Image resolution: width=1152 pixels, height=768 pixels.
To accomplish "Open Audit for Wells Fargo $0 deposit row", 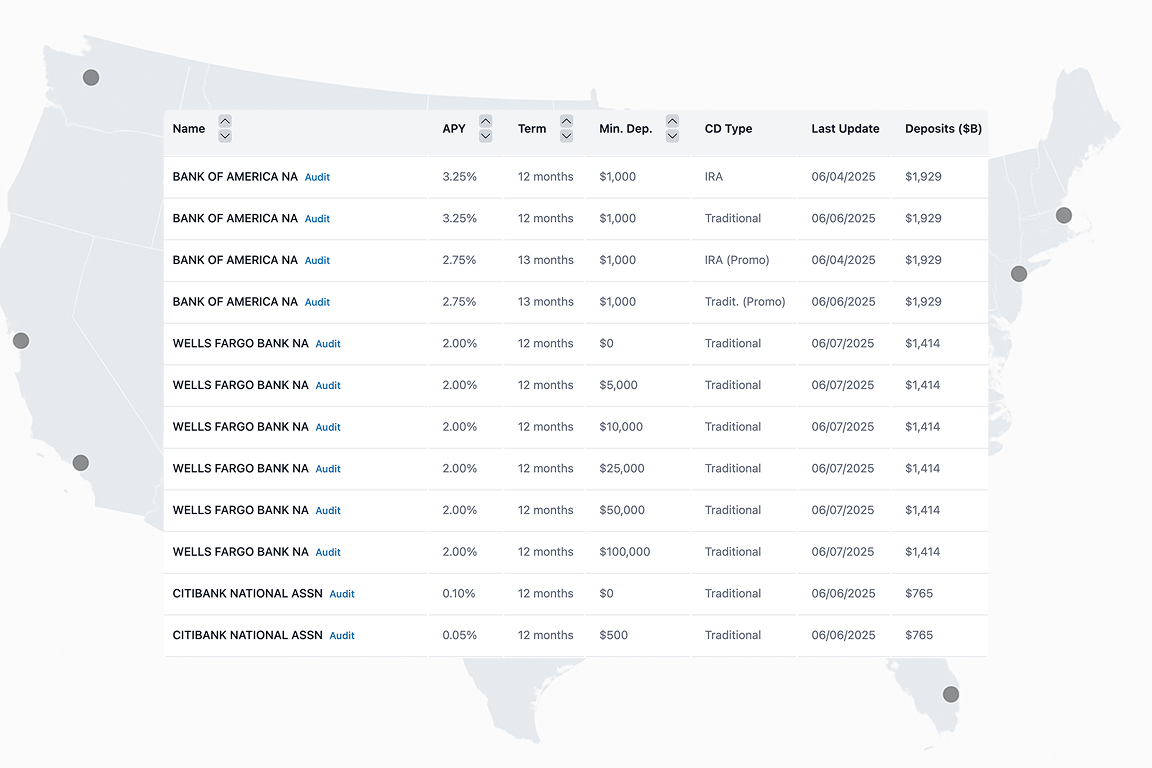I will click(328, 344).
